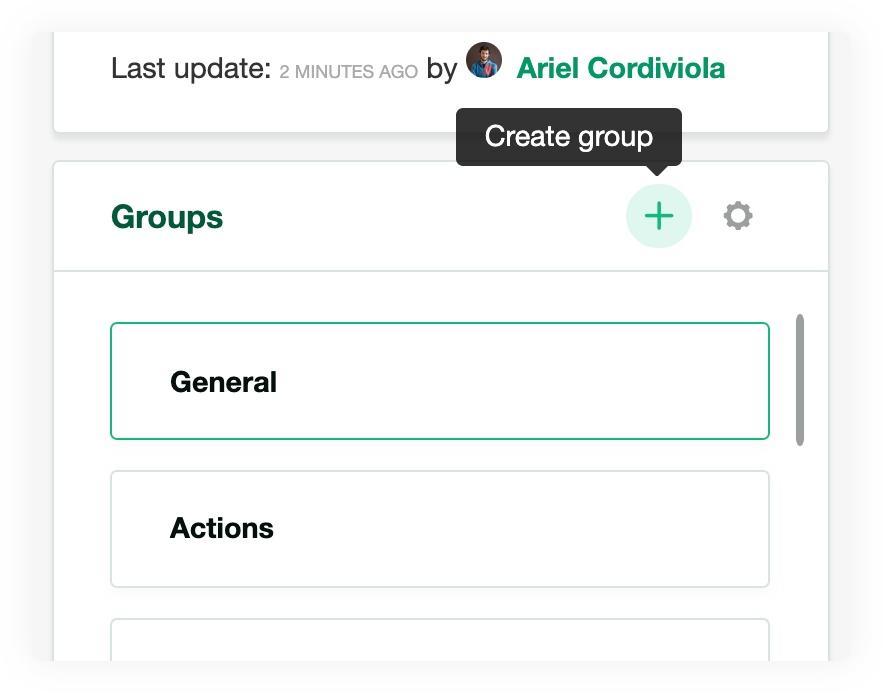Open Groups settings via gear icon
Image resolution: width=883 pixels, height=693 pixels.
pyautogui.click(x=738, y=216)
